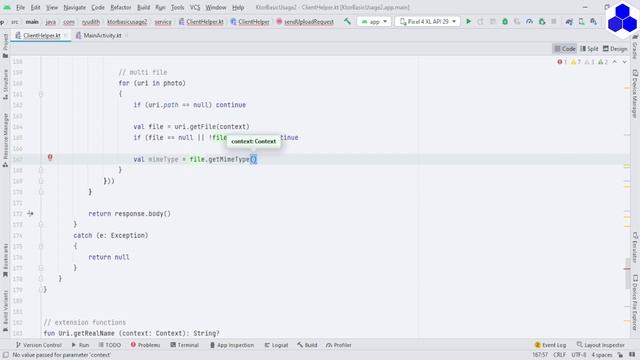Run the app with green play button
640x360 pixels.
point(469,21)
